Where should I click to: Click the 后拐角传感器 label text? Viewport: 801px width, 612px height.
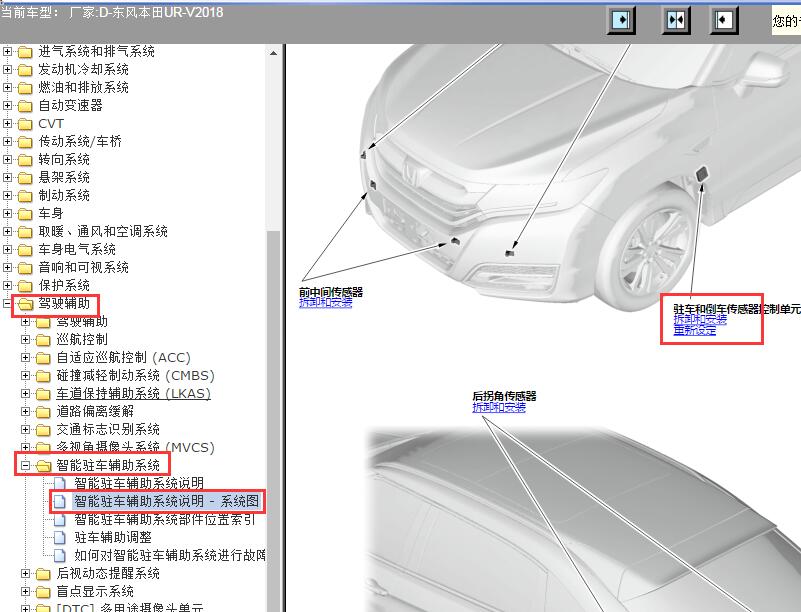(x=504, y=396)
